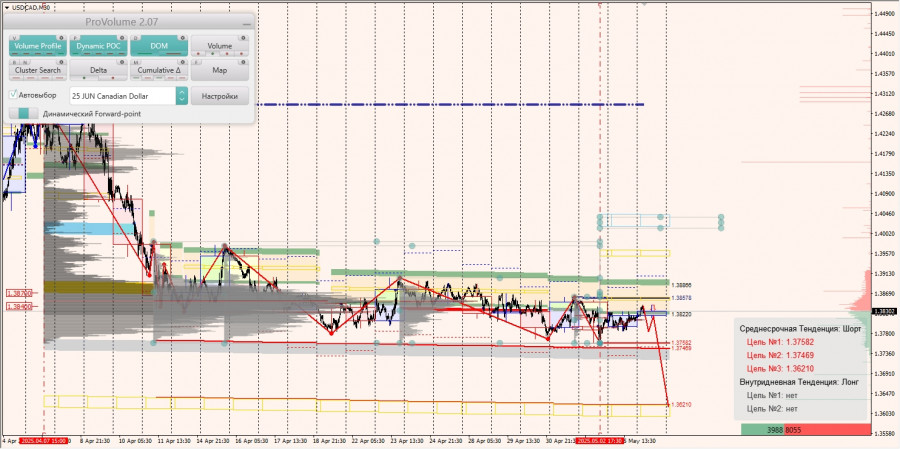Click the F hotkey badge on Map

click(196, 62)
